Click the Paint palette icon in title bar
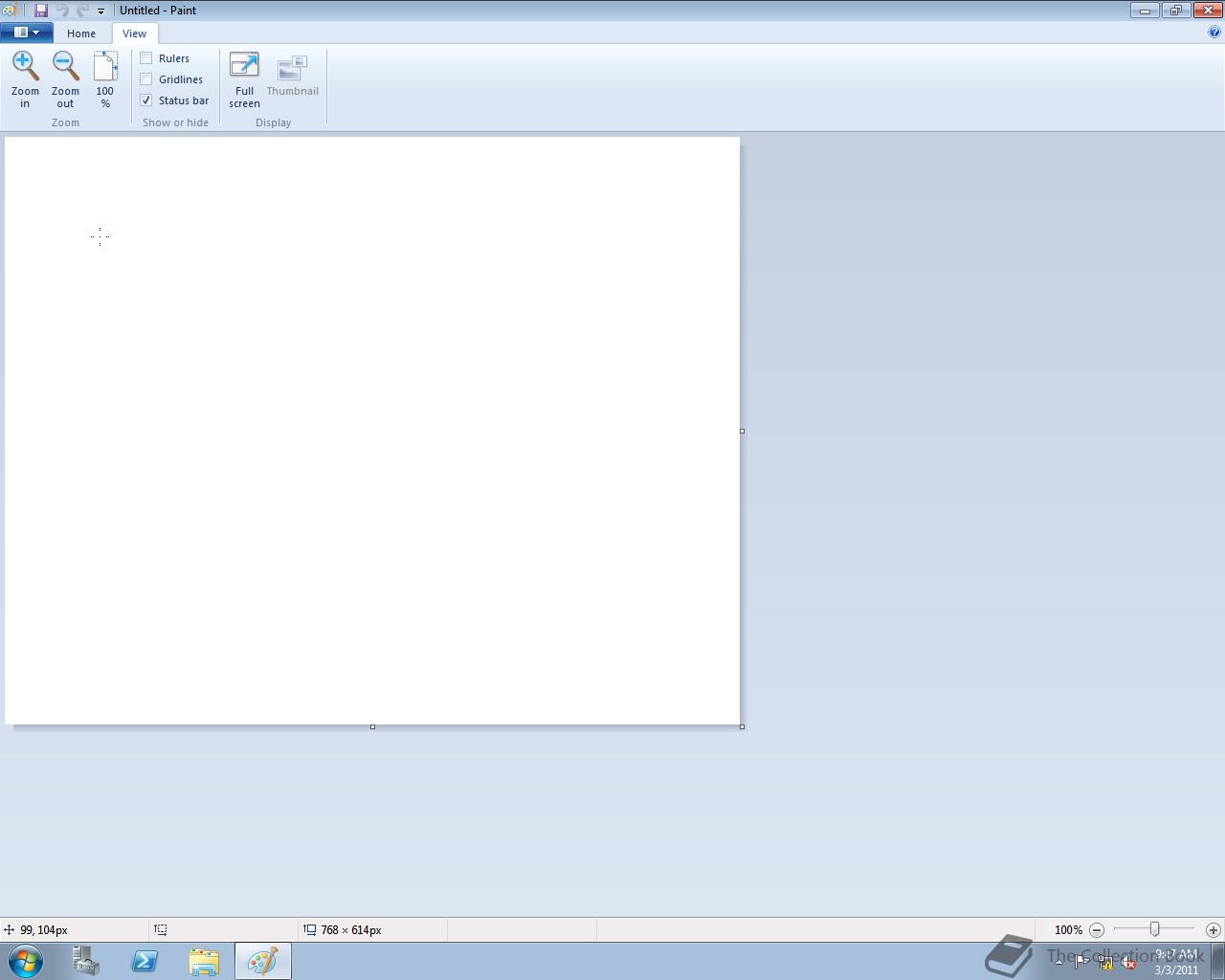The width and height of the screenshot is (1225, 980). 9,11
